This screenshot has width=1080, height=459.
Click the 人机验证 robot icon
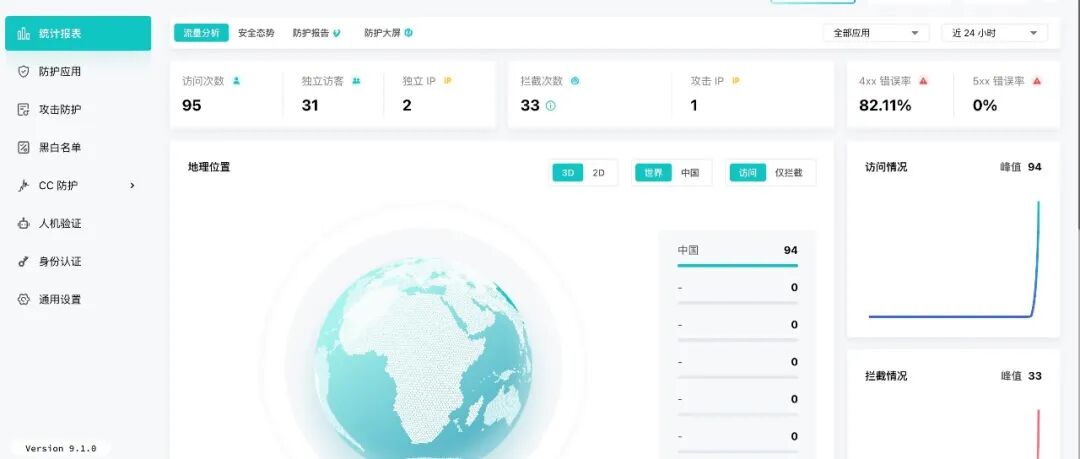point(24,223)
